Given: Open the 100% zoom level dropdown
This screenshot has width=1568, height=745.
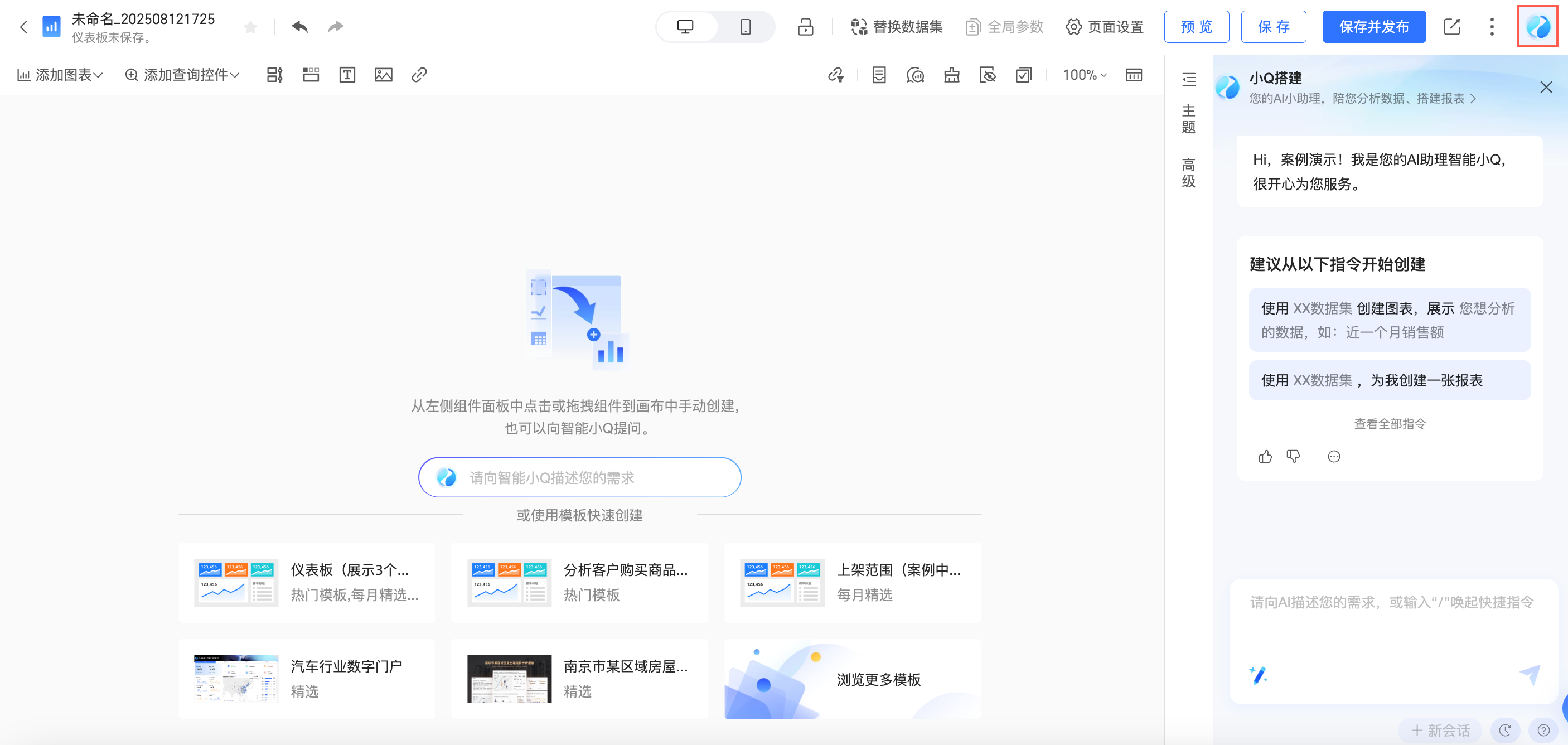Looking at the screenshot, I should click(x=1085, y=75).
